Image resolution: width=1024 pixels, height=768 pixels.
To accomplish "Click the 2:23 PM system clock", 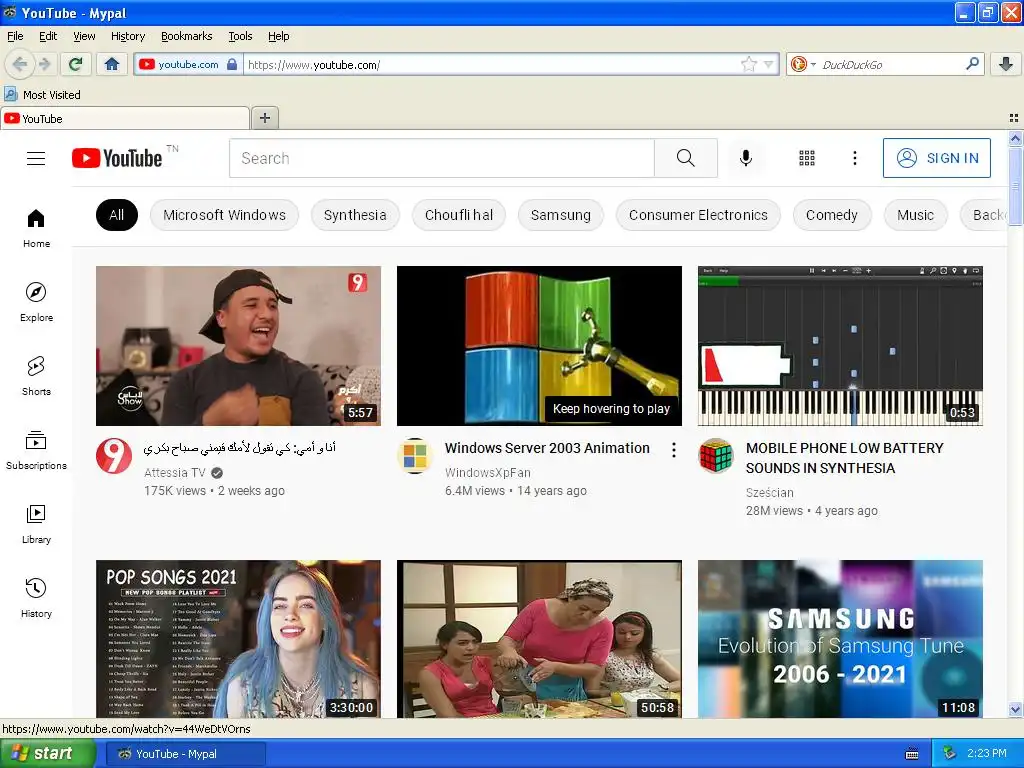I will (x=987, y=753).
